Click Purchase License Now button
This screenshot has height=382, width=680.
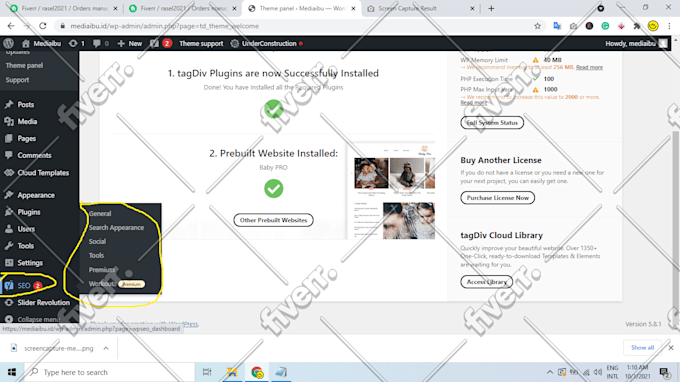point(497,198)
